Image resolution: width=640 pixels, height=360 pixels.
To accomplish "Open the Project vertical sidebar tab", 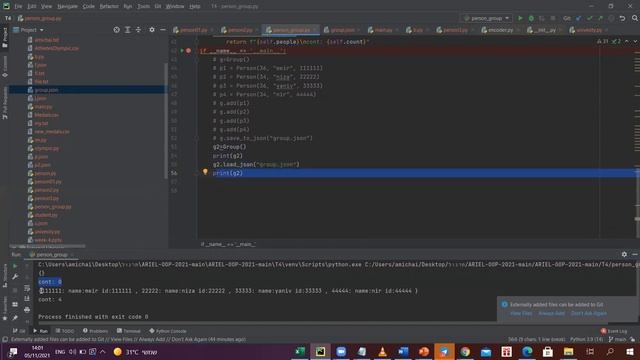I will click(4, 37).
